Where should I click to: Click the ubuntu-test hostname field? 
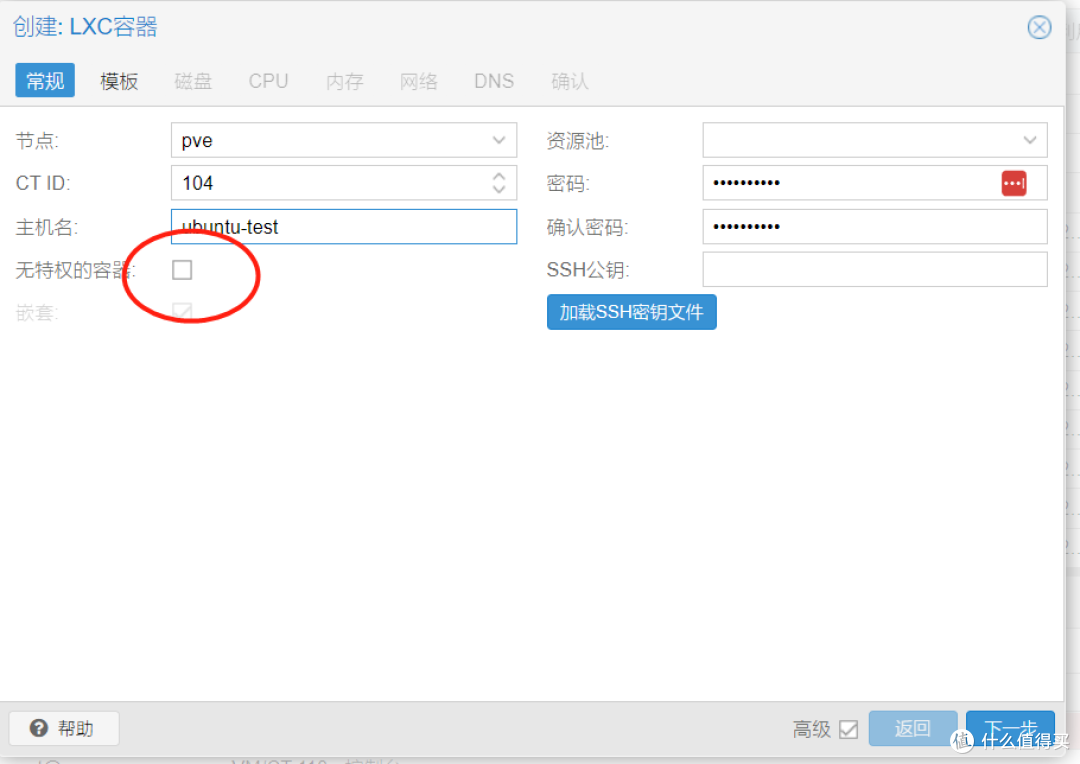tap(343, 227)
